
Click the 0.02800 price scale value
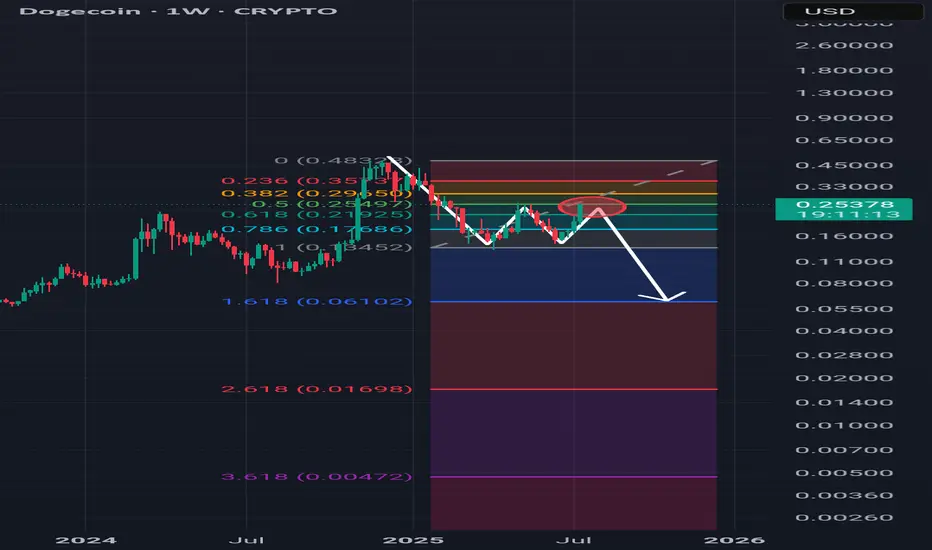tap(844, 356)
